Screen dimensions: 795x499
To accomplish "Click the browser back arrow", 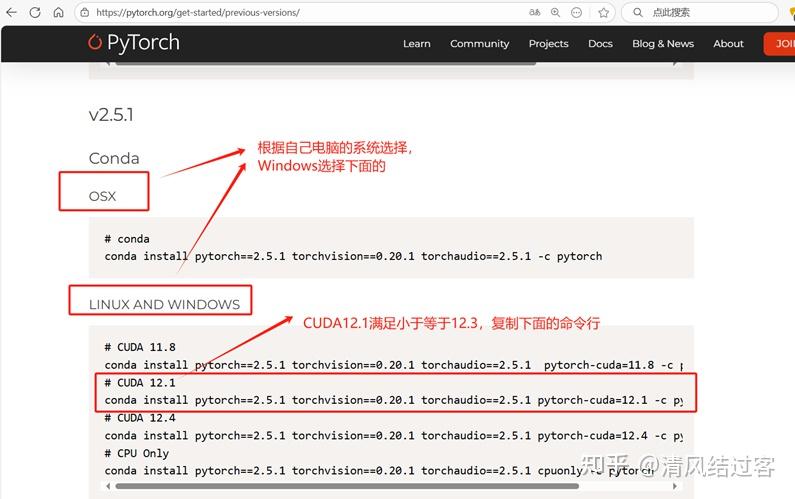I will [x=11, y=12].
